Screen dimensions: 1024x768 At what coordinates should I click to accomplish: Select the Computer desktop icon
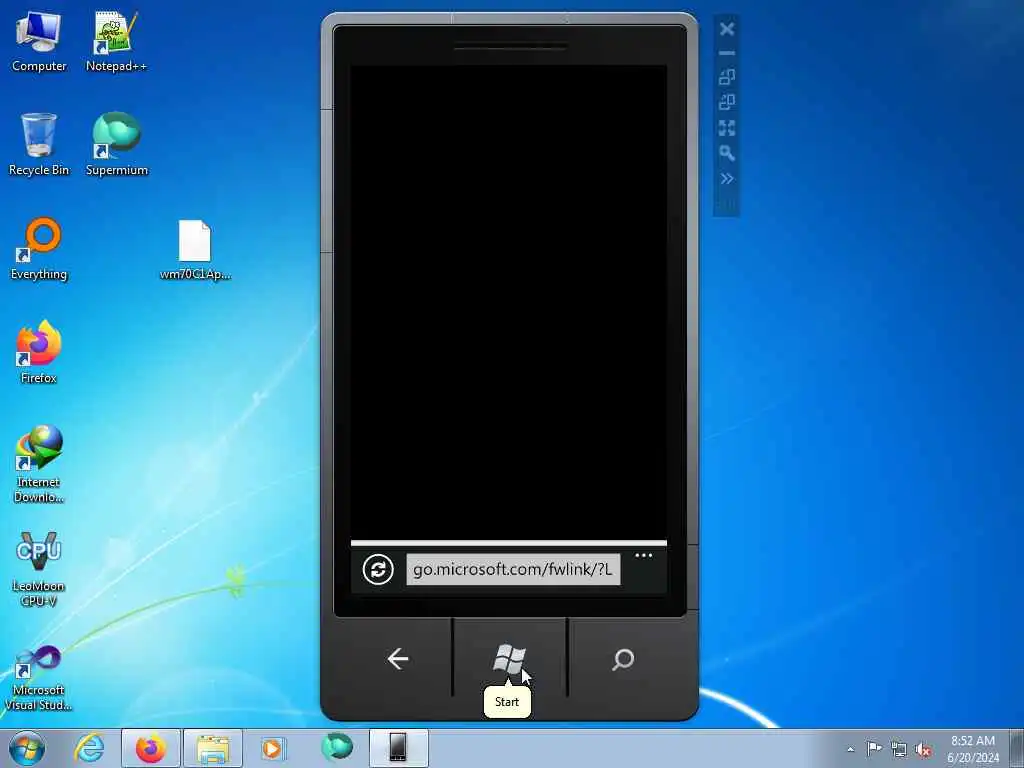coord(39,42)
